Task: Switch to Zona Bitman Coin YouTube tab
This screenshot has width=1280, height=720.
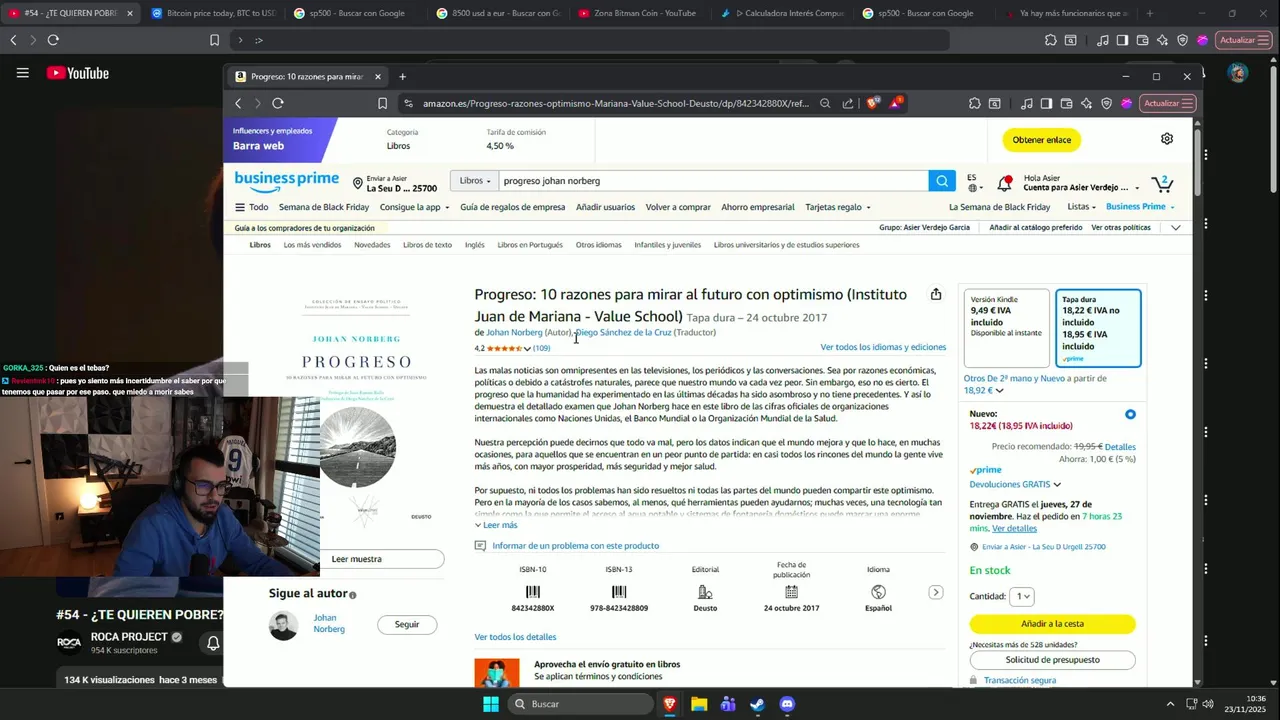Action: point(638,13)
